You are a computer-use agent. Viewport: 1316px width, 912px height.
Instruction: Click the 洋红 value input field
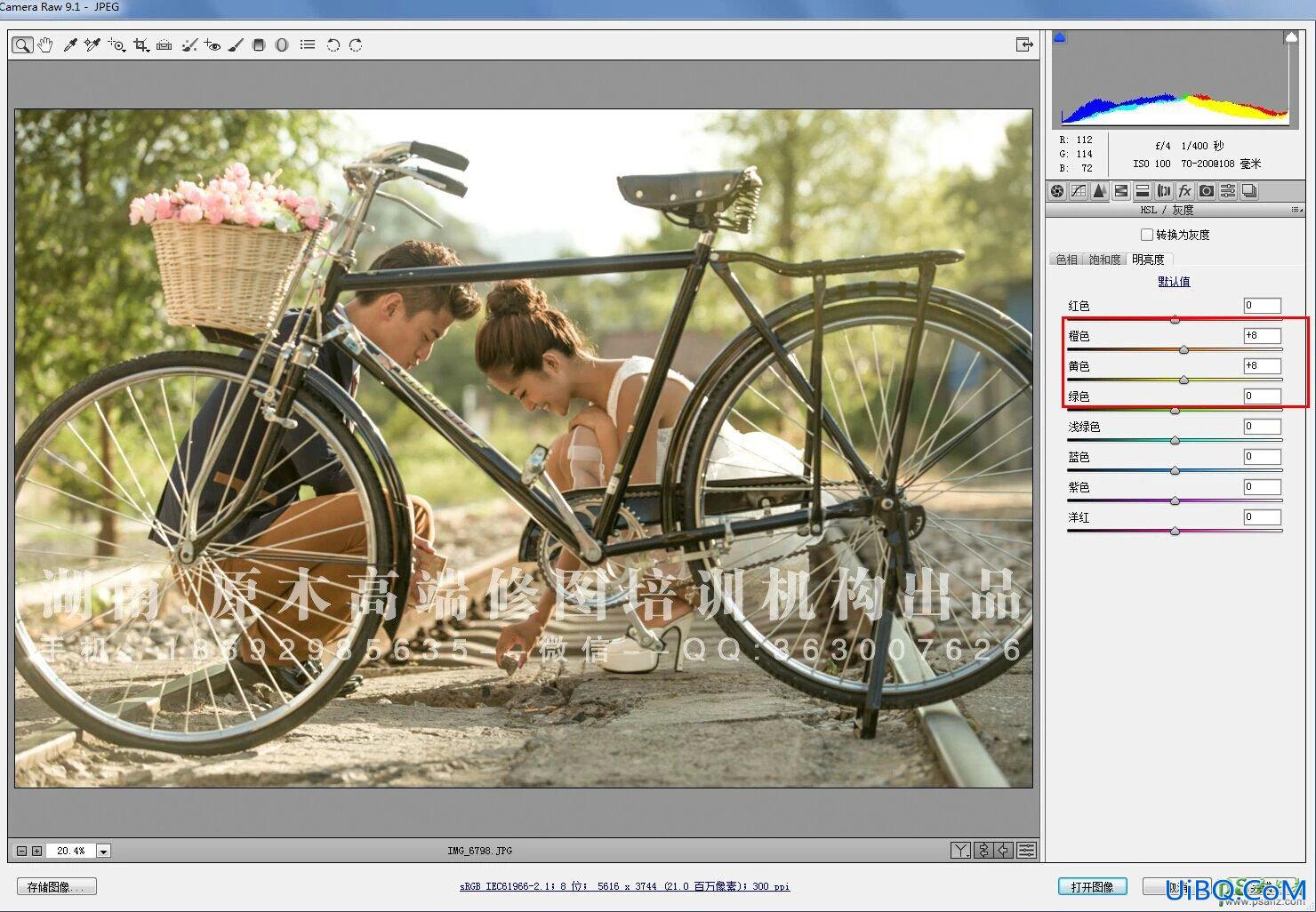[1262, 517]
